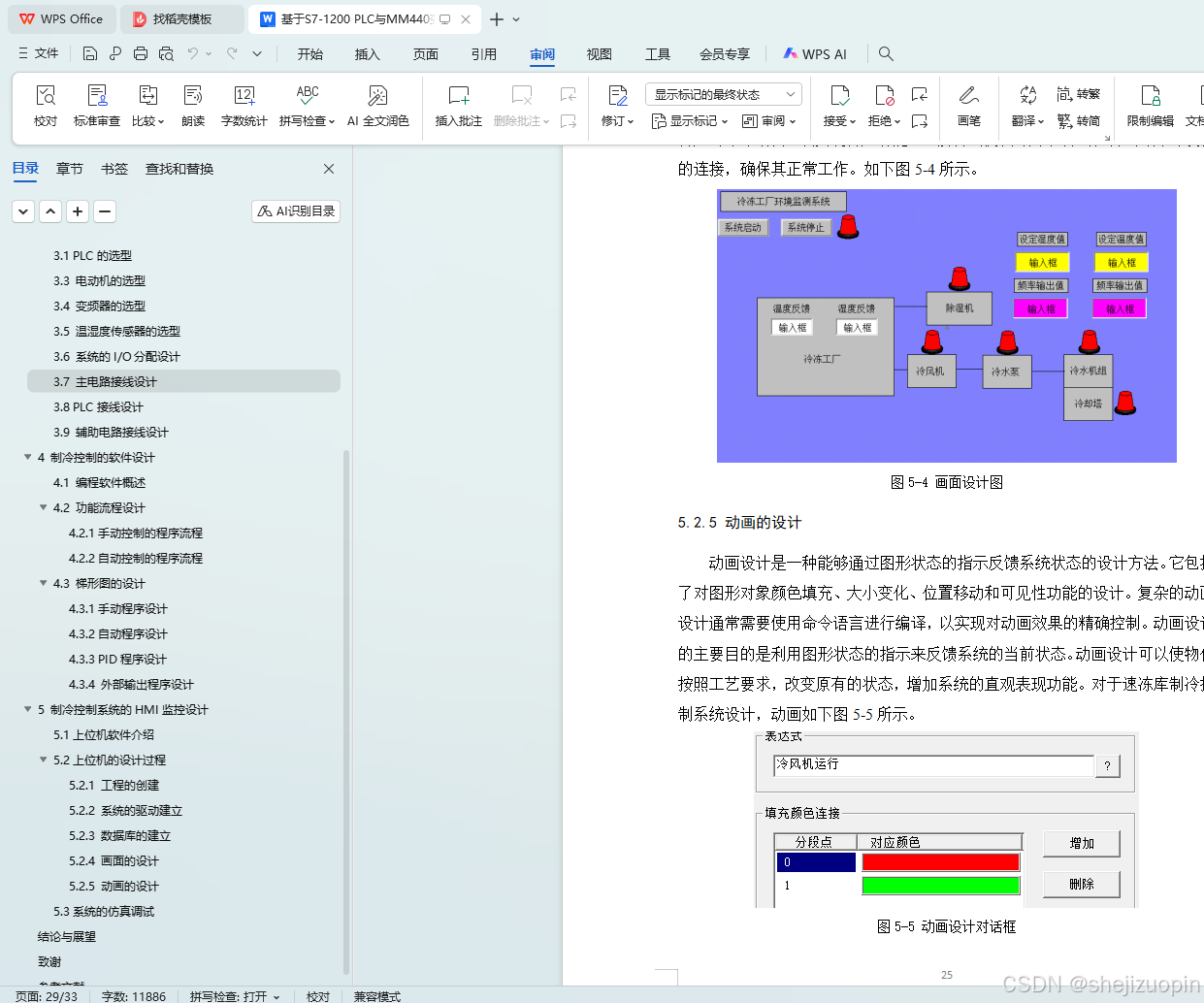The width and height of the screenshot is (1204, 1003).
Task: Open Print Preview from quick access bar
Action: (x=166, y=53)
